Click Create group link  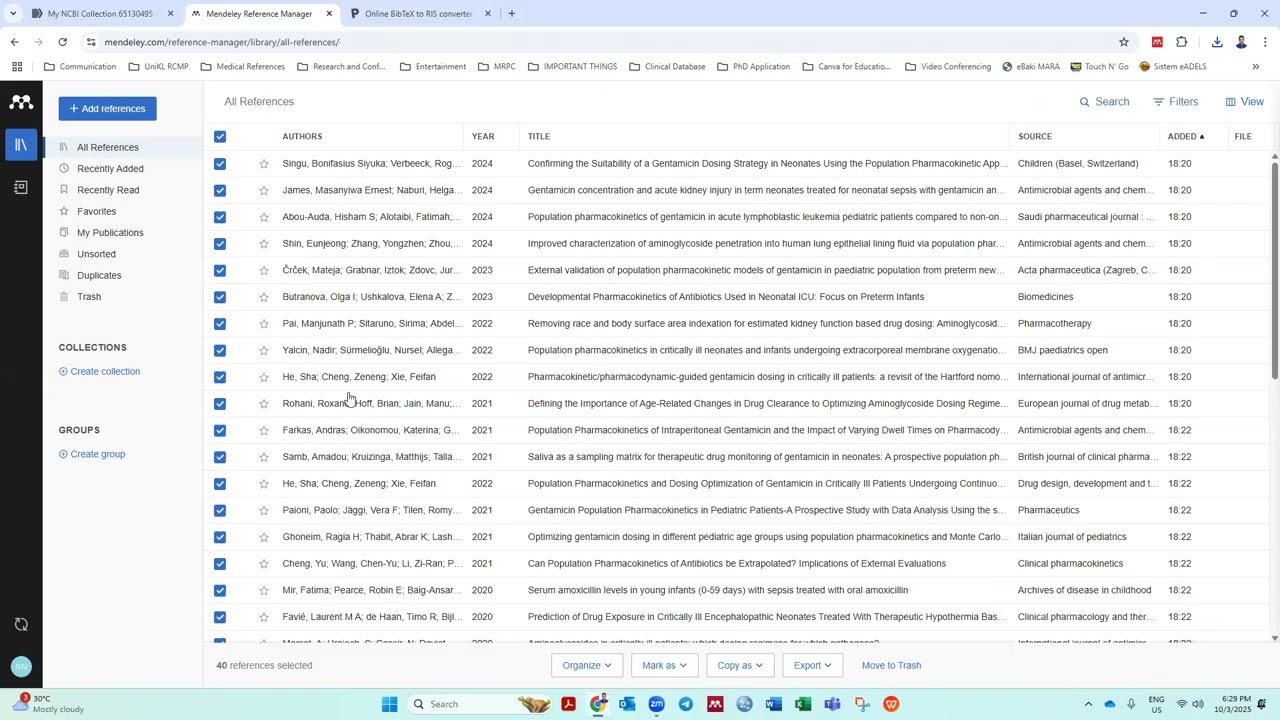point(92,455)
